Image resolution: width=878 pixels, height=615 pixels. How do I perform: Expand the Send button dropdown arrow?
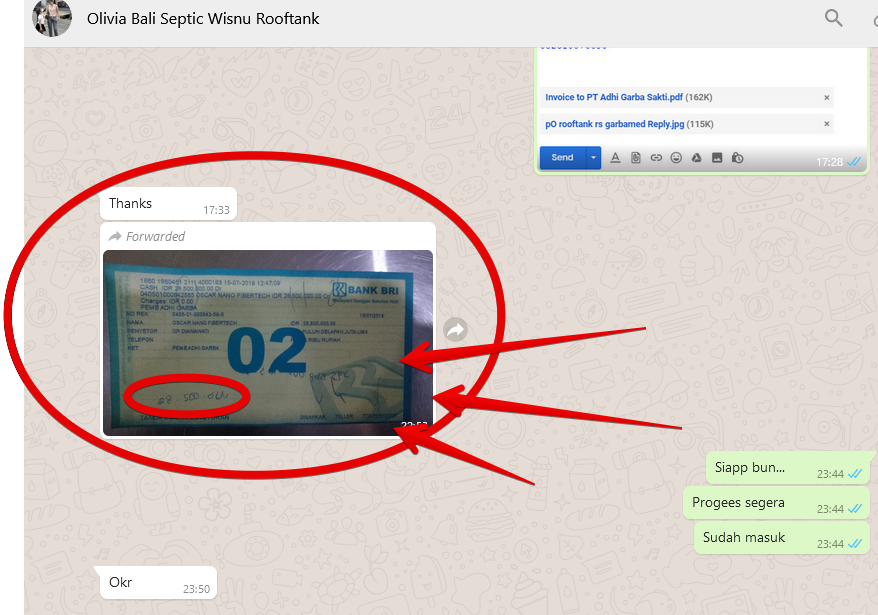click(593, 157)
